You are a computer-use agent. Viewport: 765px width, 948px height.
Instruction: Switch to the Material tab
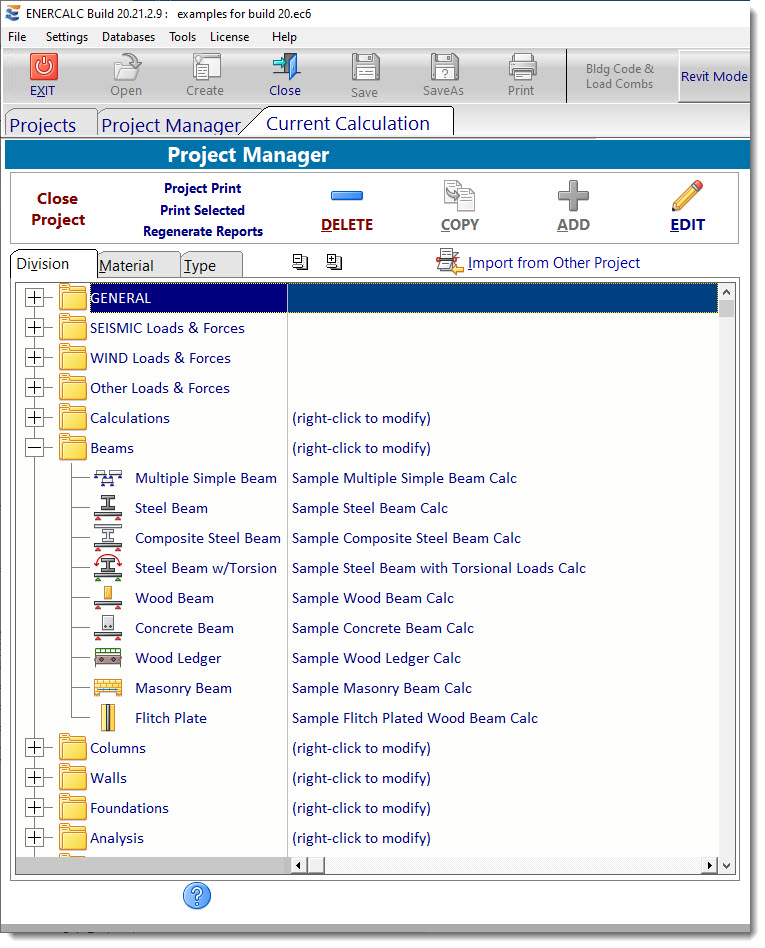126,266
